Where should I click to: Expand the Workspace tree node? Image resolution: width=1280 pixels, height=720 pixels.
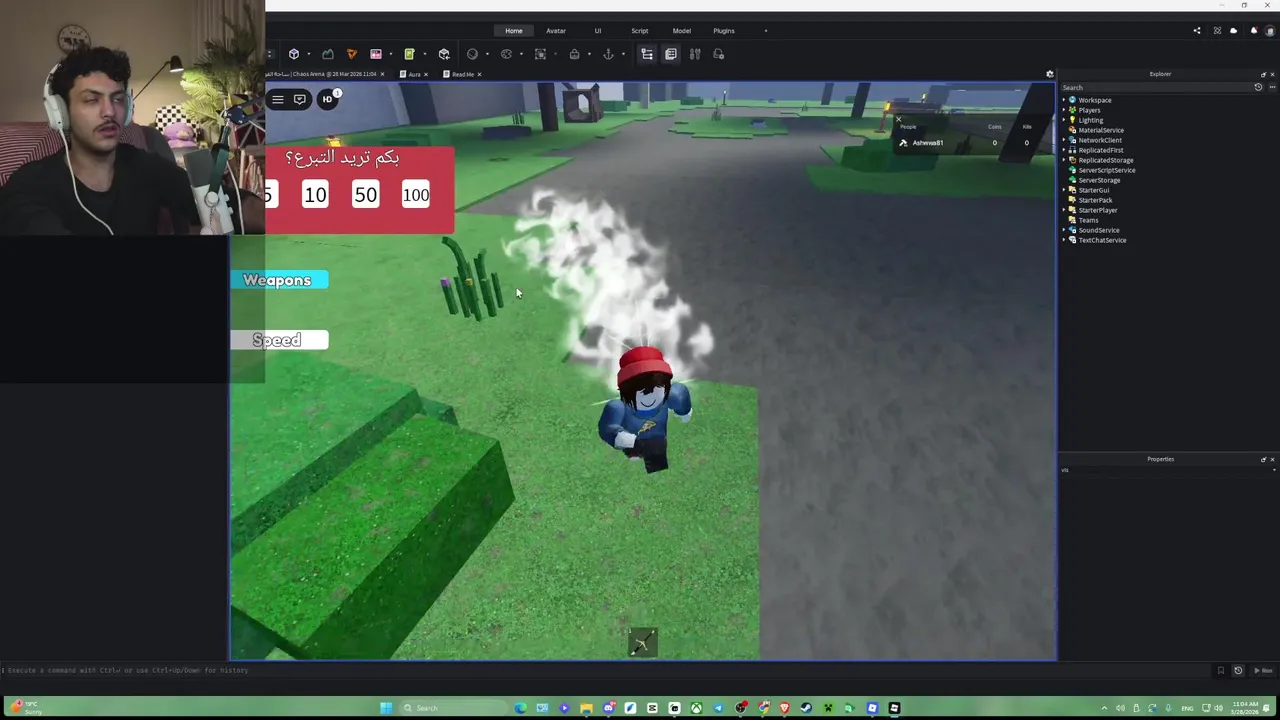point(1064,100)
